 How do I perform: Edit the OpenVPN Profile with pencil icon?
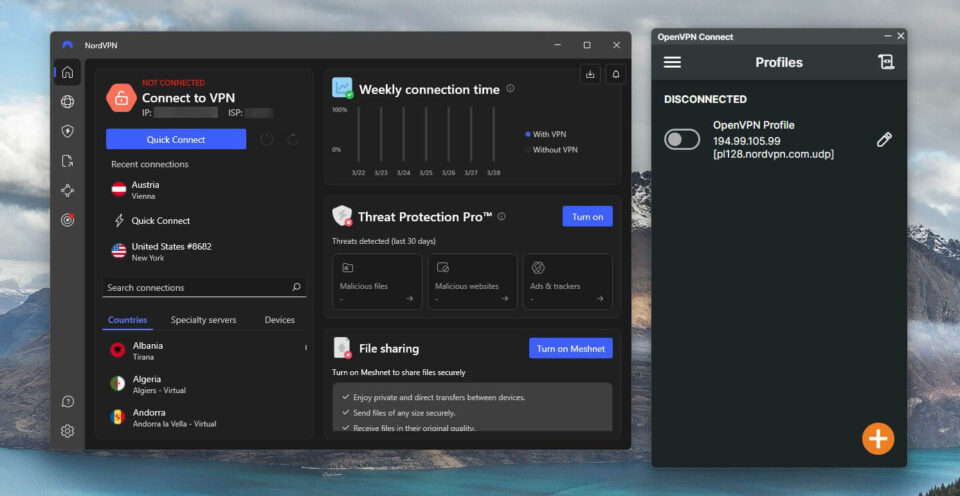[x=884, y=140]
